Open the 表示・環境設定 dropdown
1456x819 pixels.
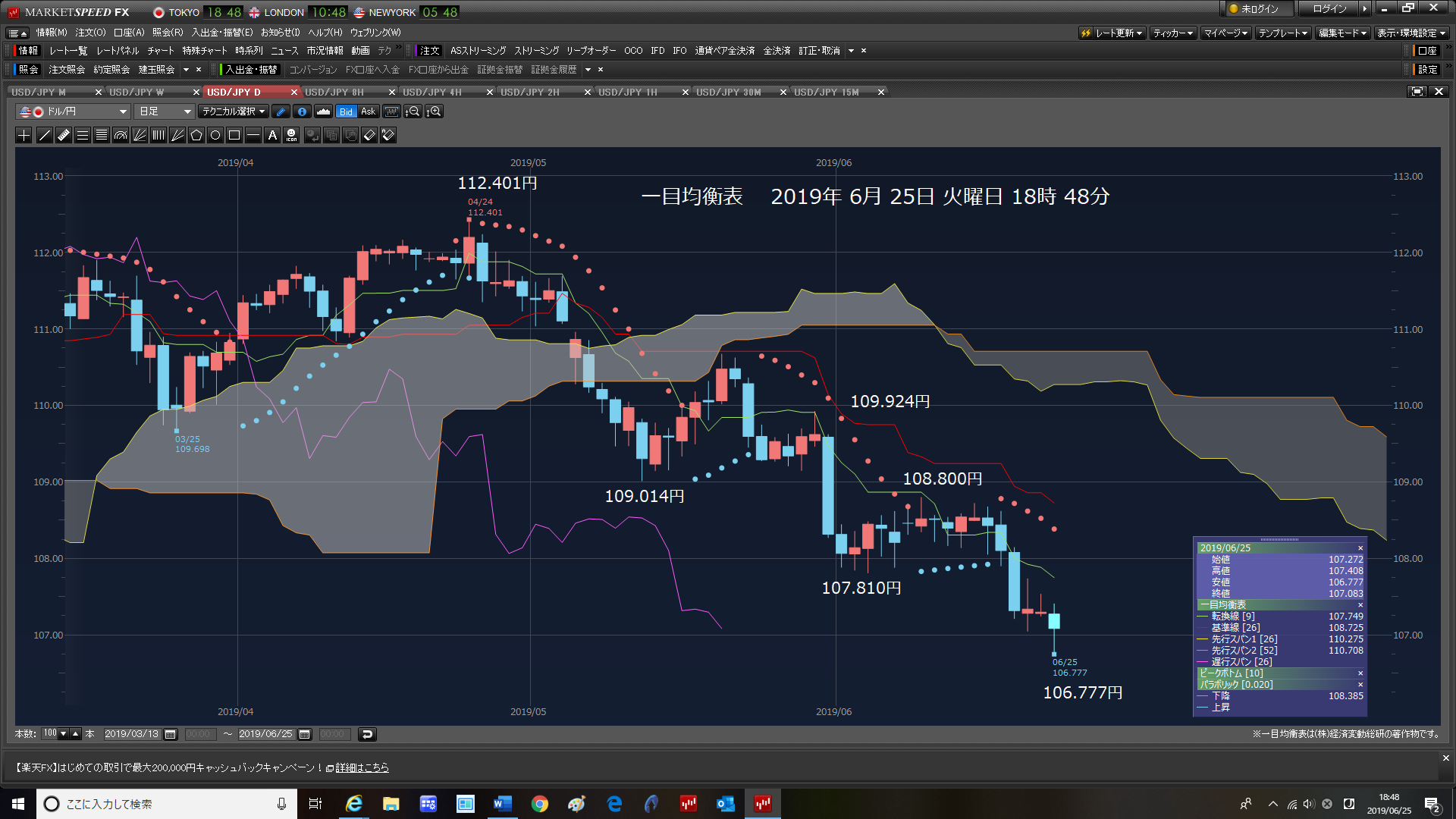coord(1411,33)
